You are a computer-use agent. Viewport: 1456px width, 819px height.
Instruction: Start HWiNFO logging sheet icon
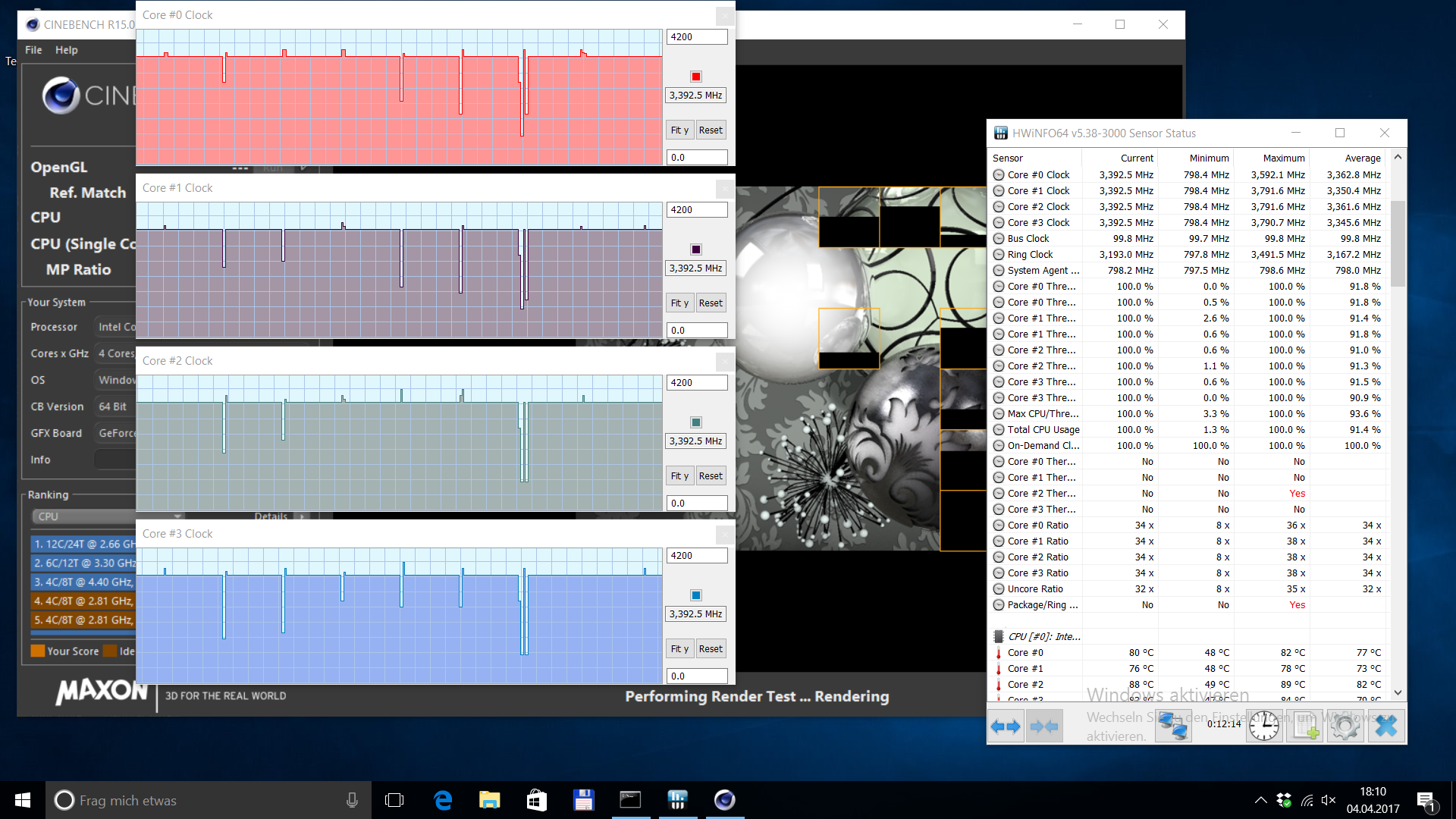[1305, 726]
